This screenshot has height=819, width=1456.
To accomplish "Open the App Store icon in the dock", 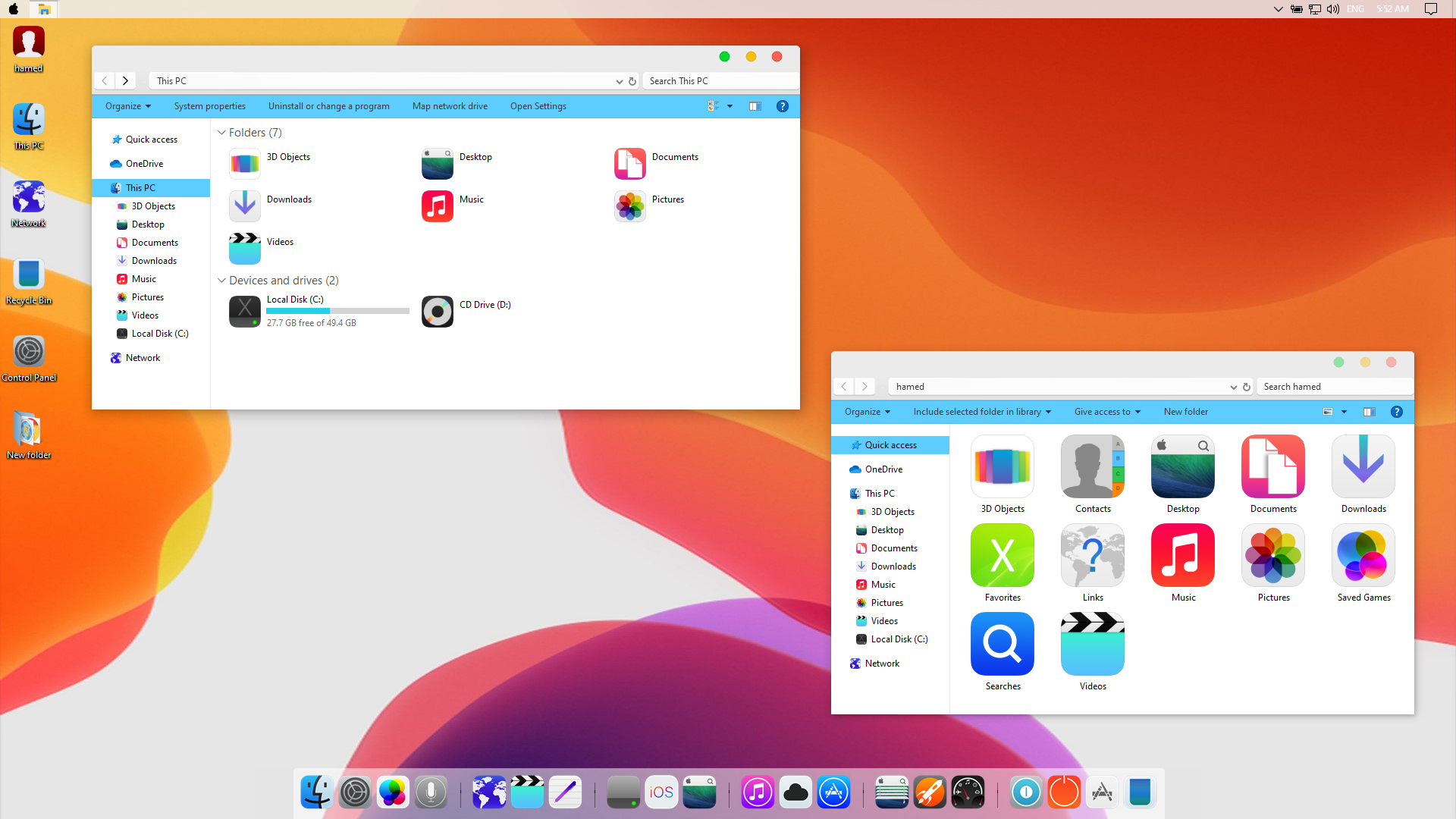I will (833, 792).
